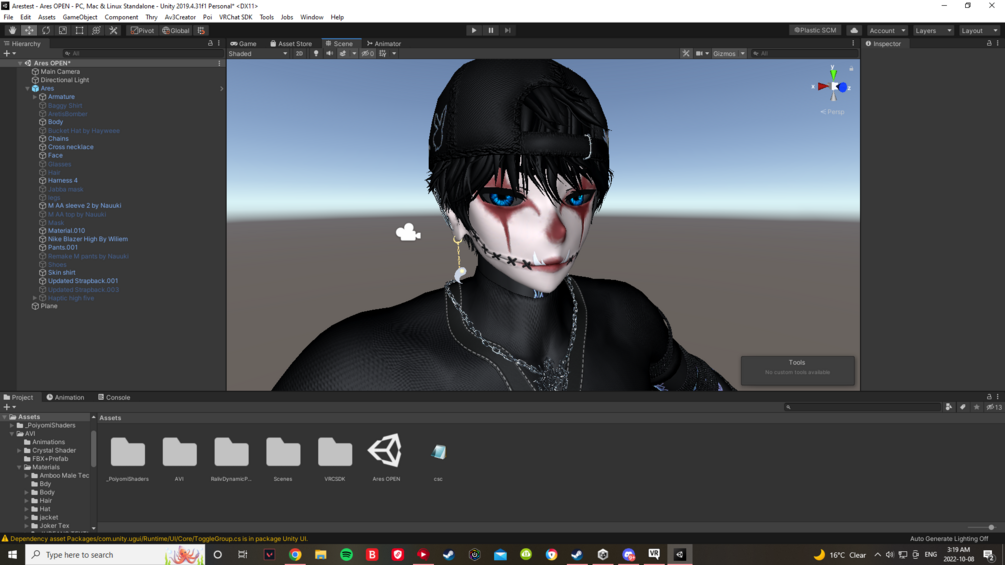Expand the Armature object
Image resolution: width=1005 pixels, height=565 pixels.
35,97
